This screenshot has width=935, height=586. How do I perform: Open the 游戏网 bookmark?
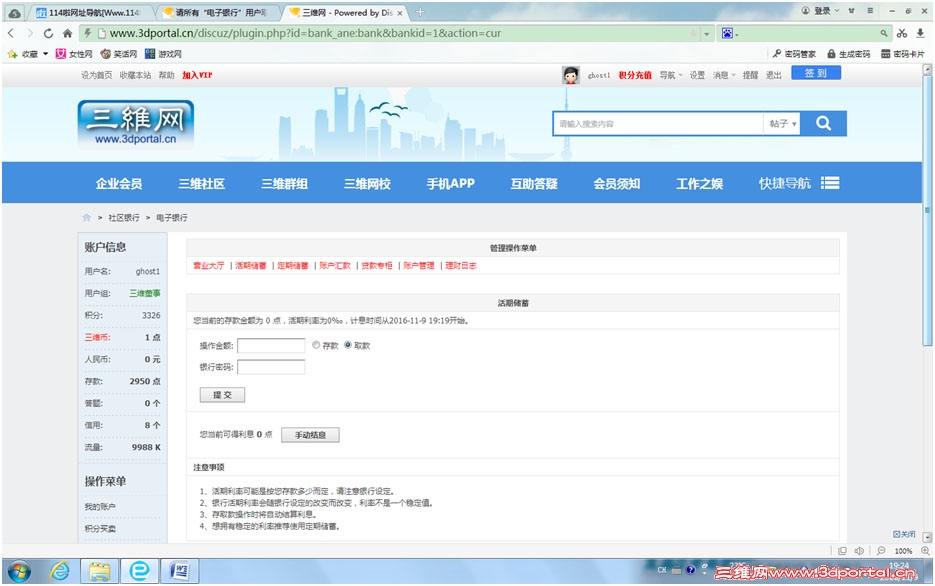163,54
